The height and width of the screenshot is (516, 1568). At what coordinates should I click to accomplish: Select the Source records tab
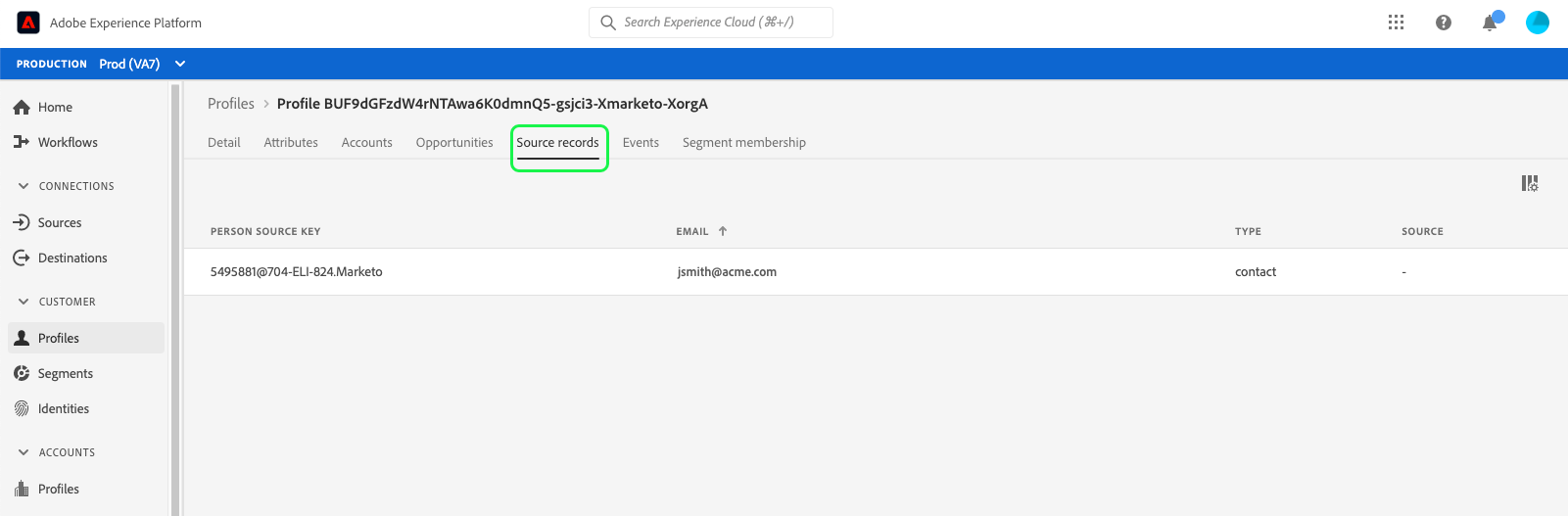coord(558,143)
